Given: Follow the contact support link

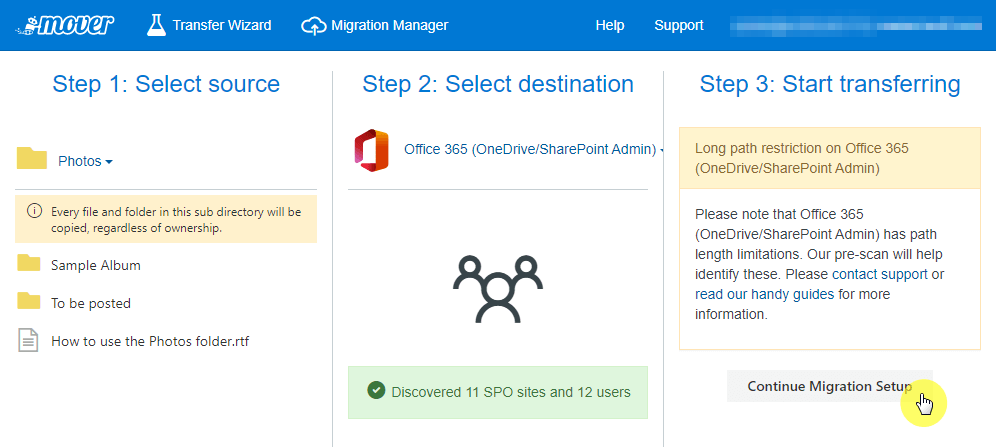Looking at the screenshot, I should coord(880,274).
